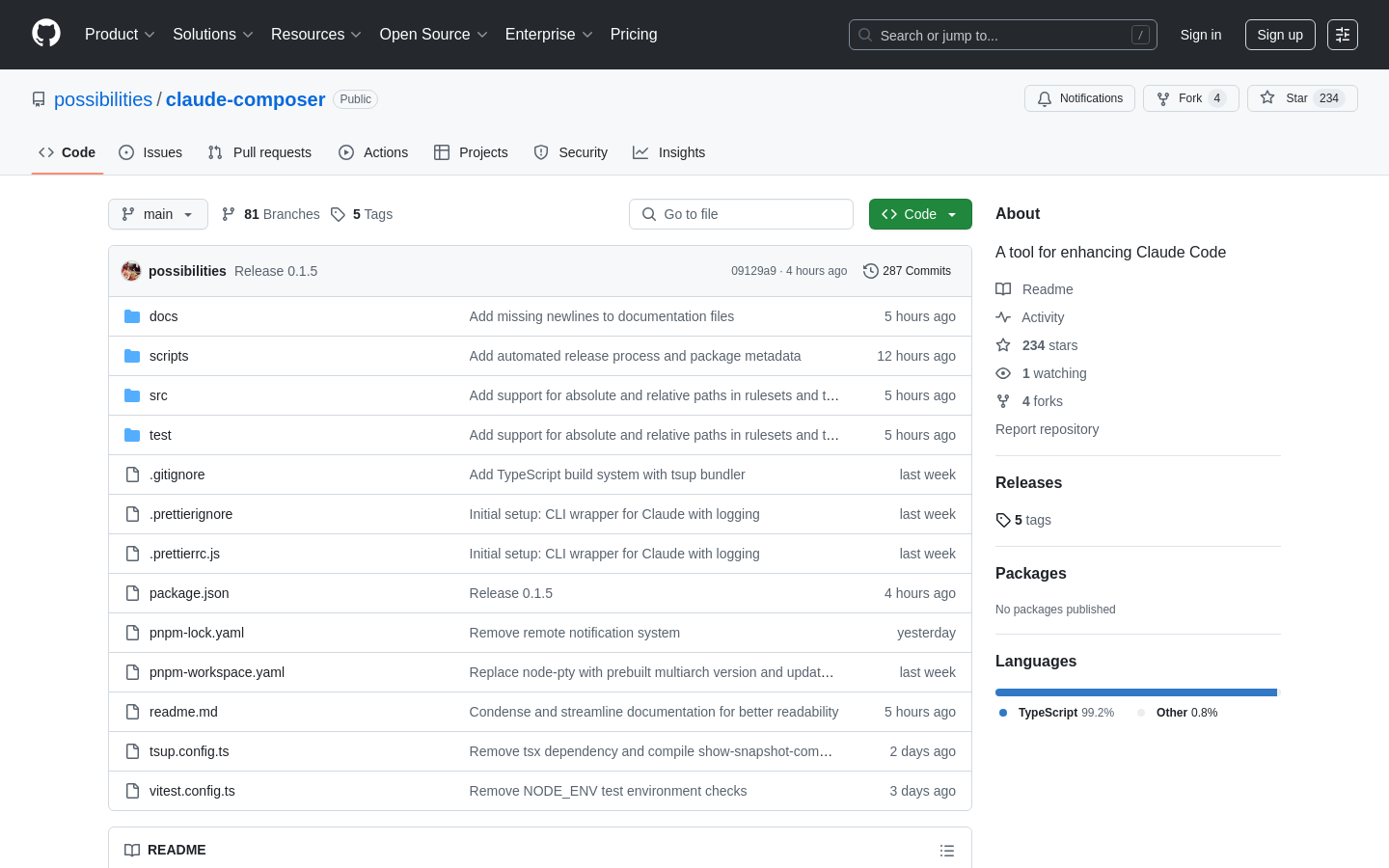The height and width of the screenshot is (868, 1389).
Task: Click the test folder icon
Action: [x=132, y=435]
